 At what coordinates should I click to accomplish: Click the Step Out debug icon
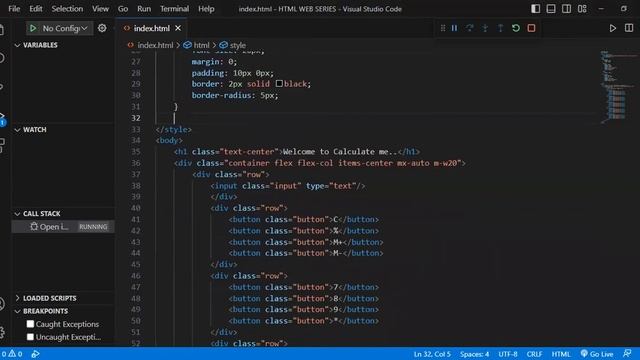pos(500,28)
